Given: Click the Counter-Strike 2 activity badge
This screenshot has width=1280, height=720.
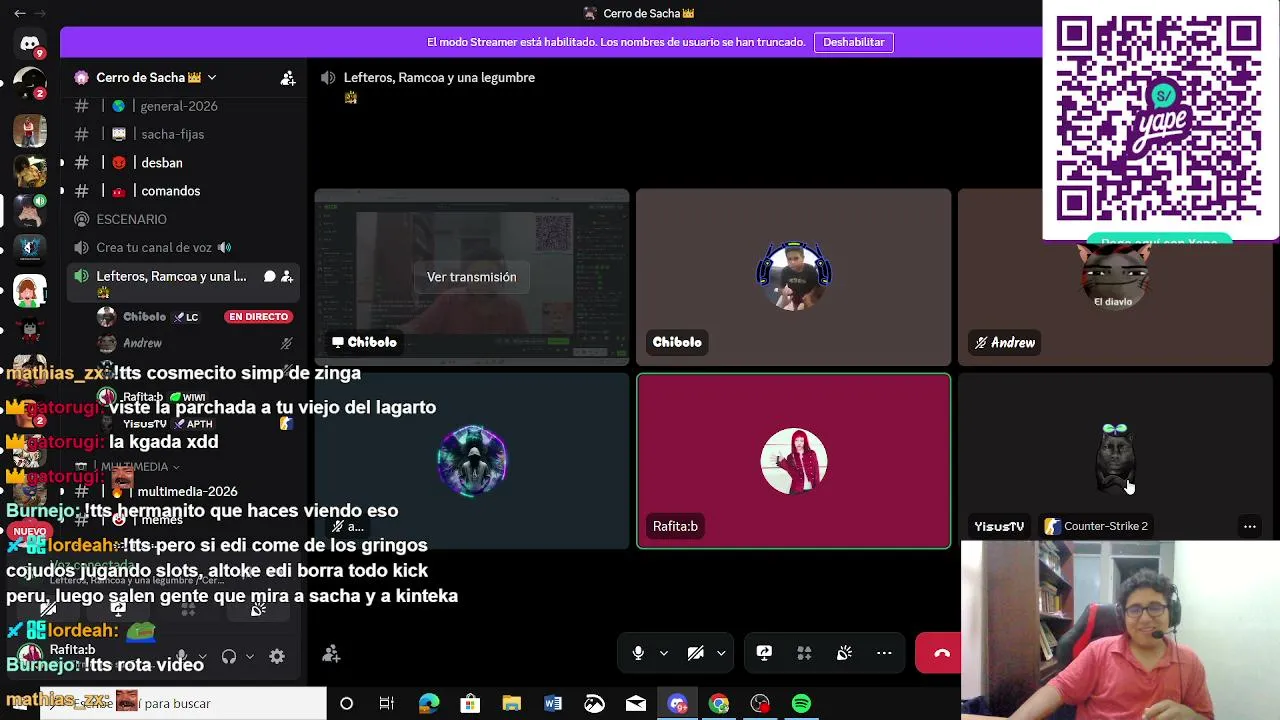Looking at the screenshot, I should pyautogui.click(x=1096, y=526).
